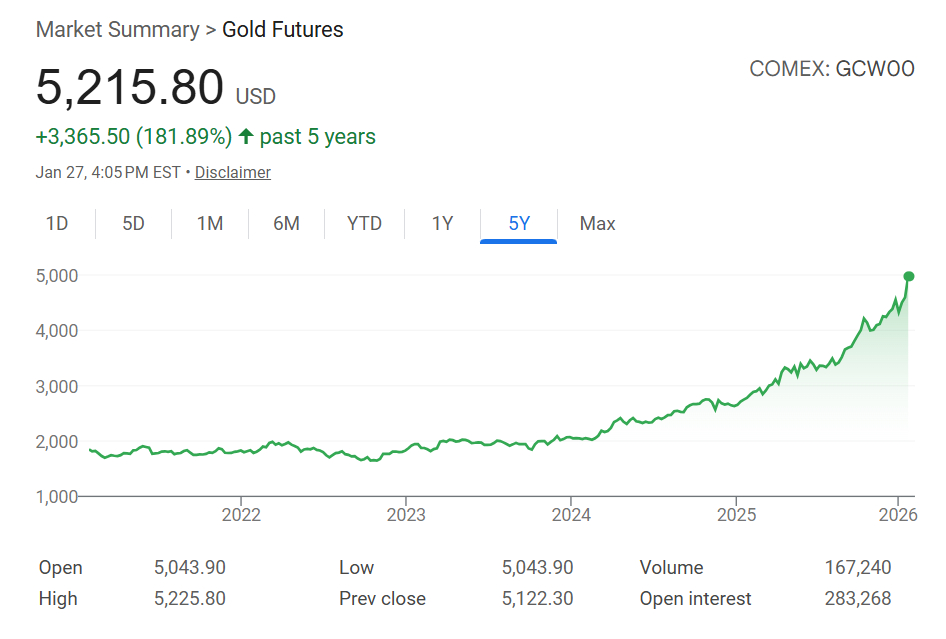Click the COMEX: GCW00 ticker label

(x=831, y=70)
